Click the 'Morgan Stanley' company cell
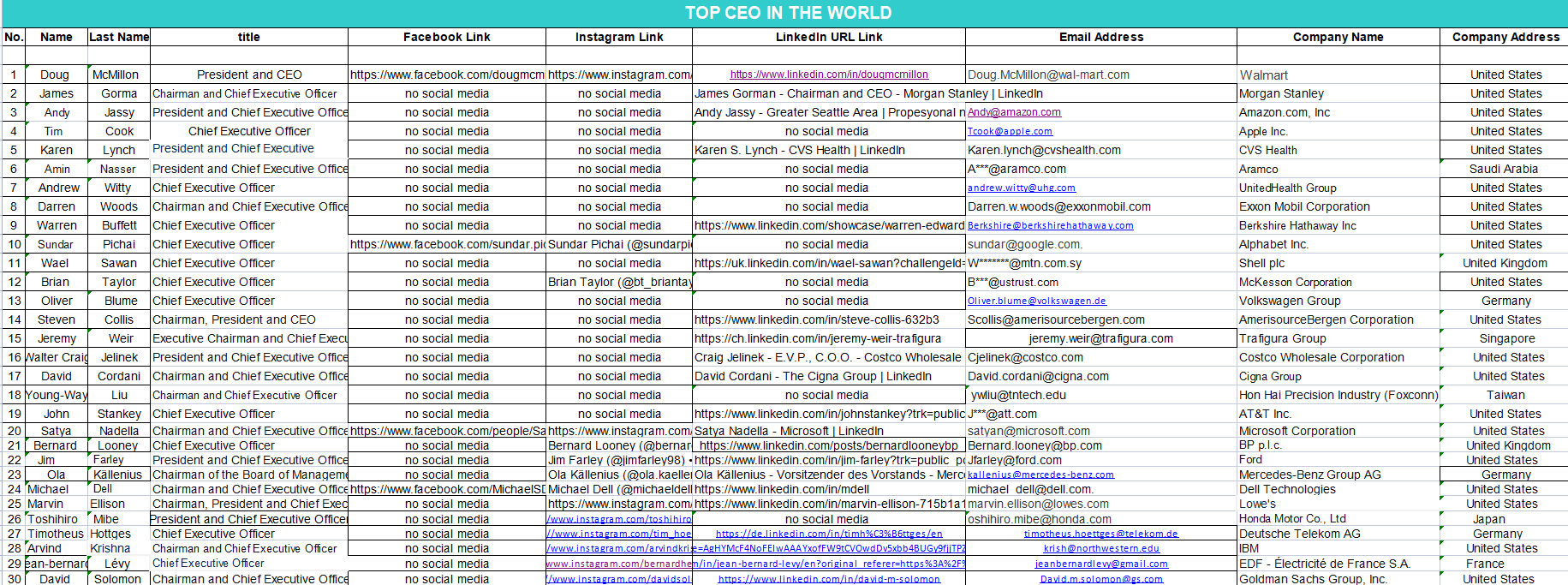 point(1338,93)
